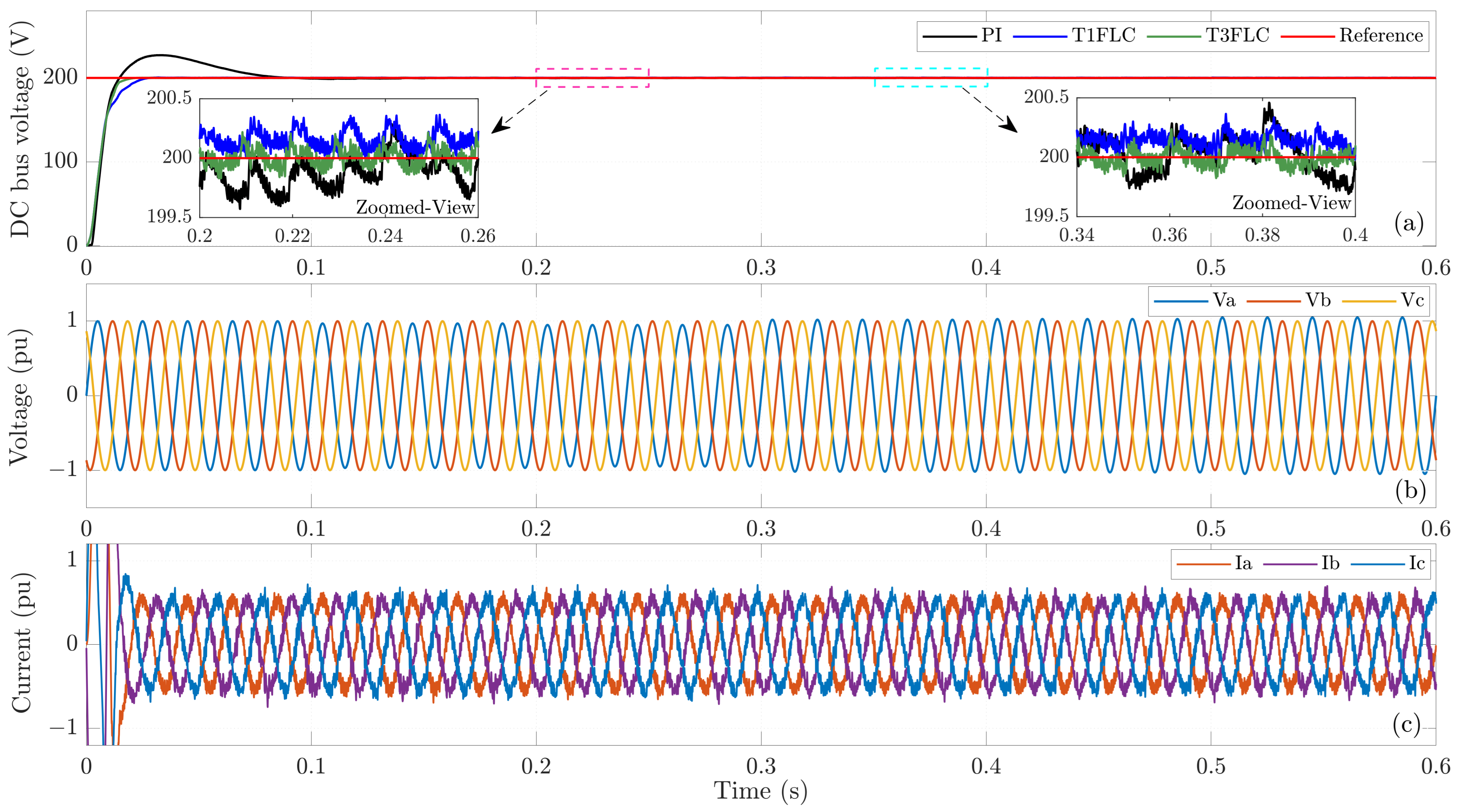
Task: Click the cyan dashed zoom box
Action: coord(931,77)
